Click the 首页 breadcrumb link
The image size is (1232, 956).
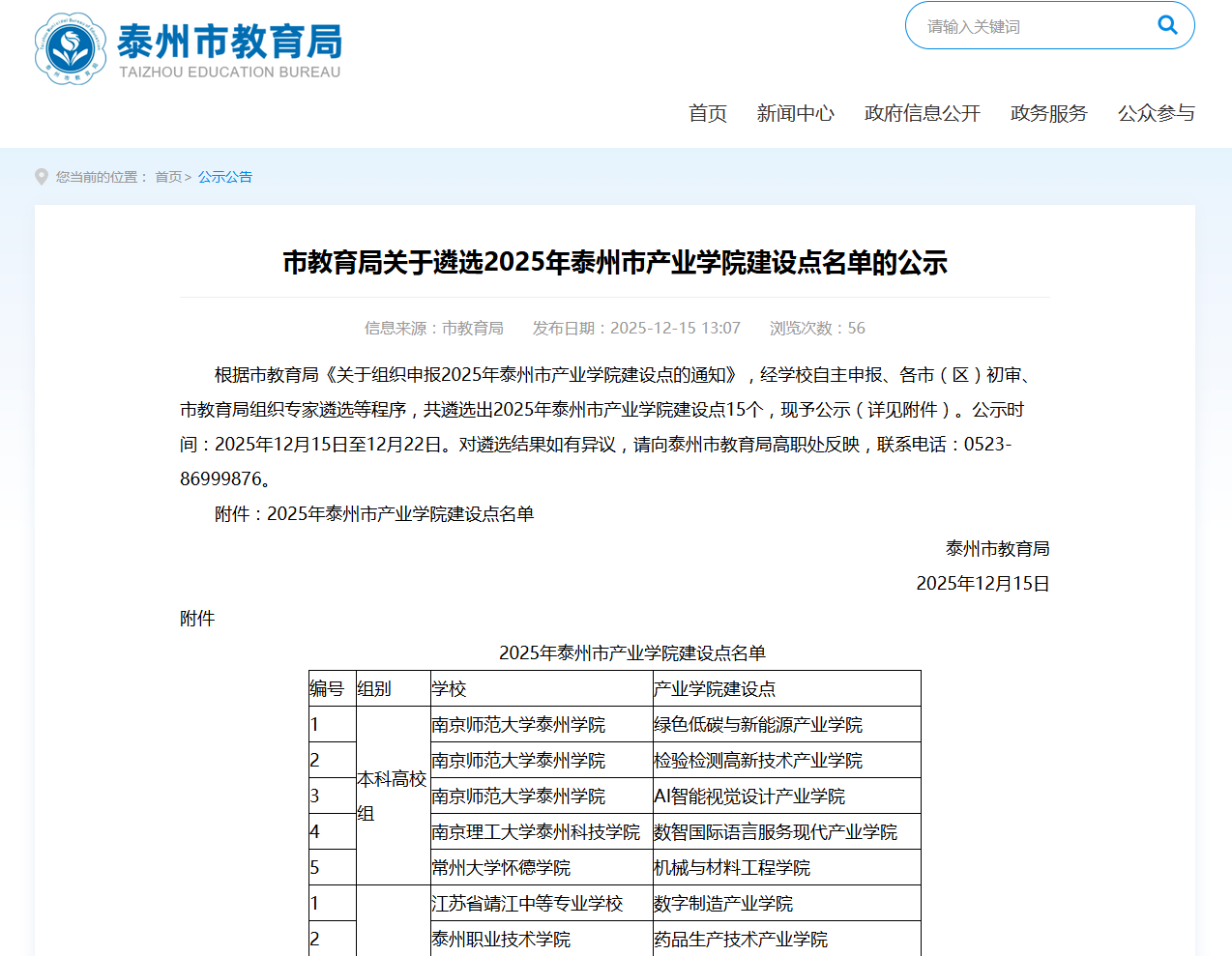(168, 177)
